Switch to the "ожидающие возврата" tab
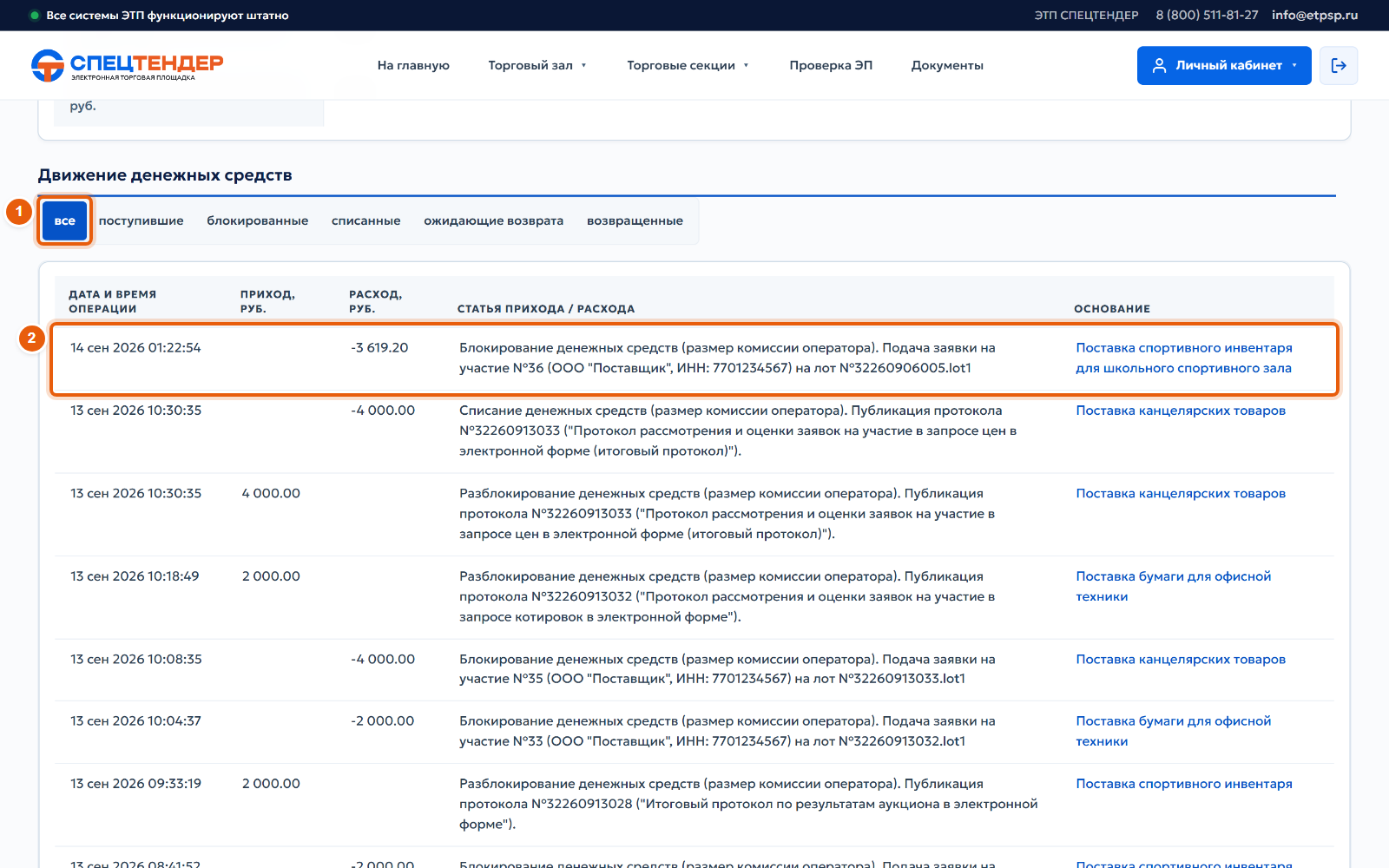 [494, 221]
